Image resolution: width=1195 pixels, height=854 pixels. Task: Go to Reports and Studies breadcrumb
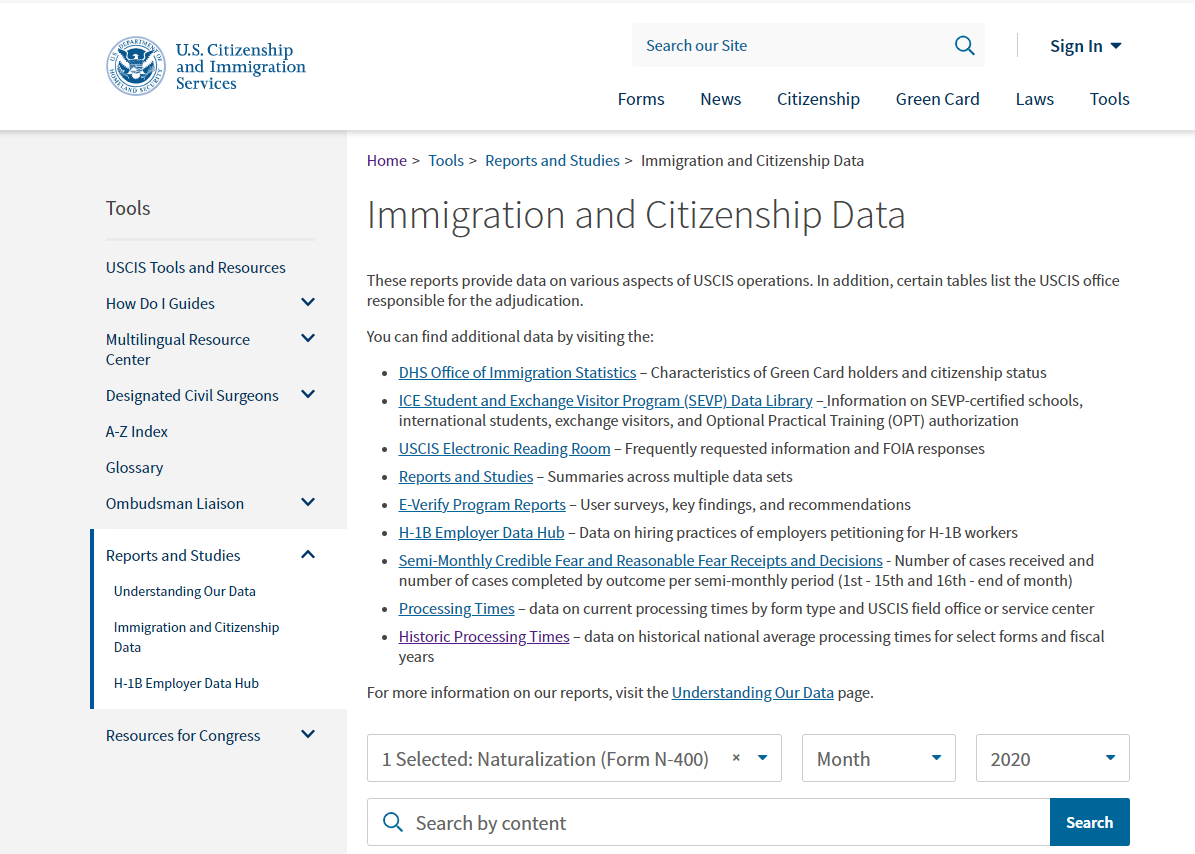coord(552,161)
